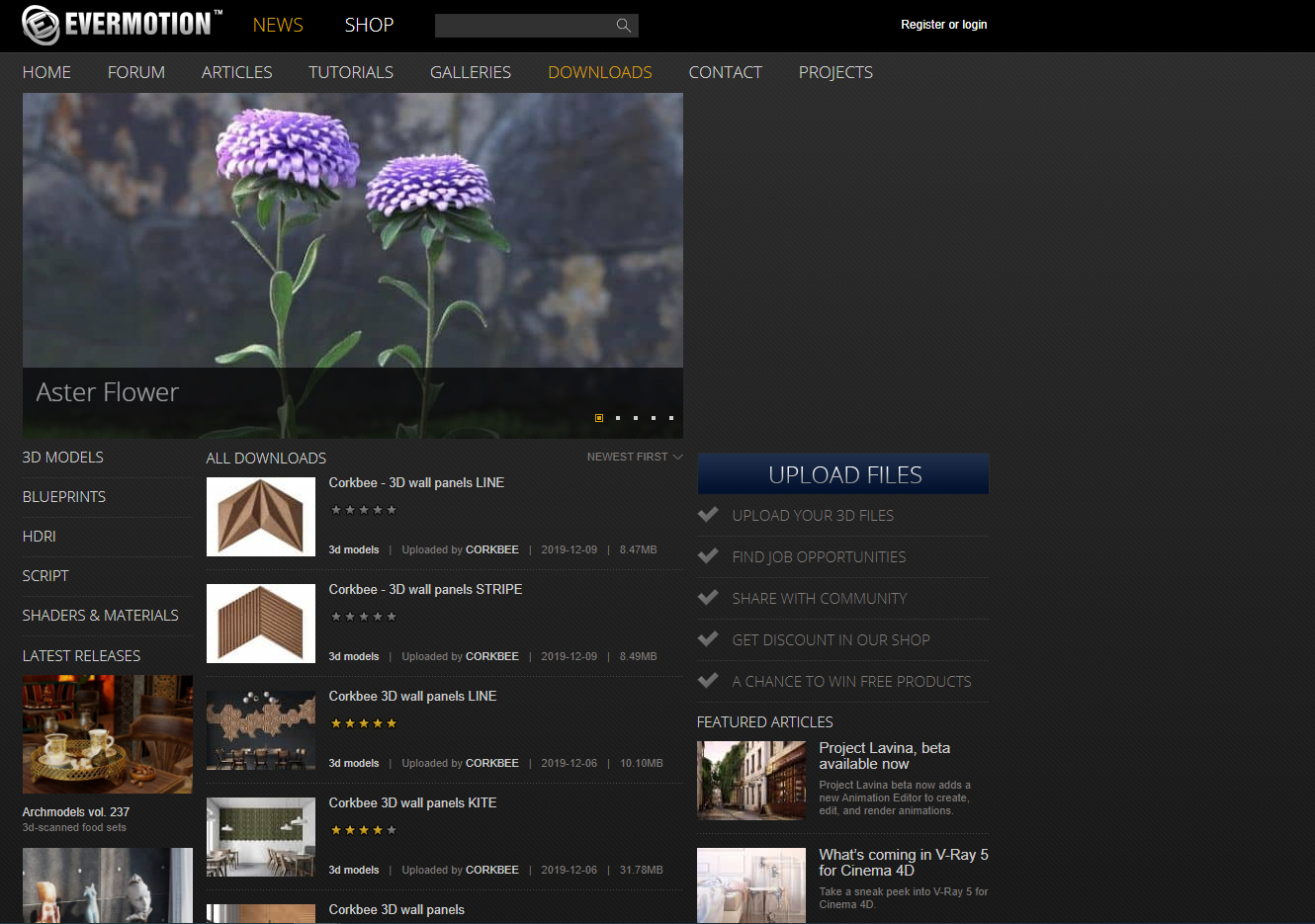Open the Downloads menu item
Screen dimensions: 1315x924
600,72
